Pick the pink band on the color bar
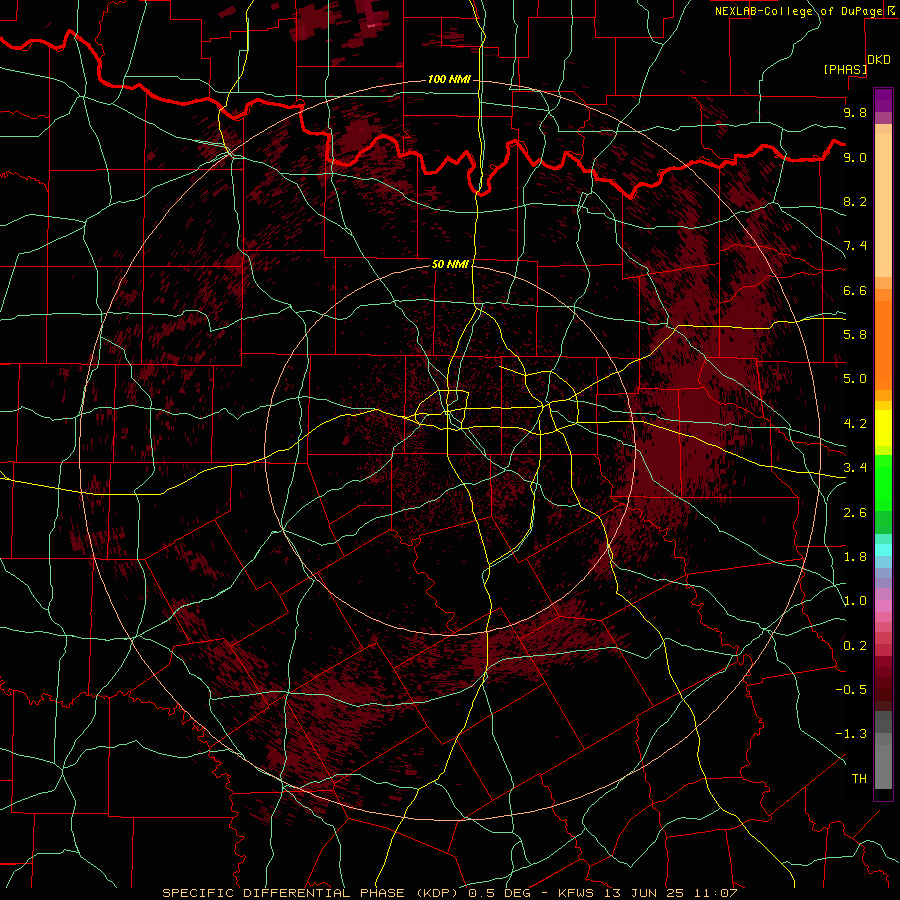 tap(883, 606)
